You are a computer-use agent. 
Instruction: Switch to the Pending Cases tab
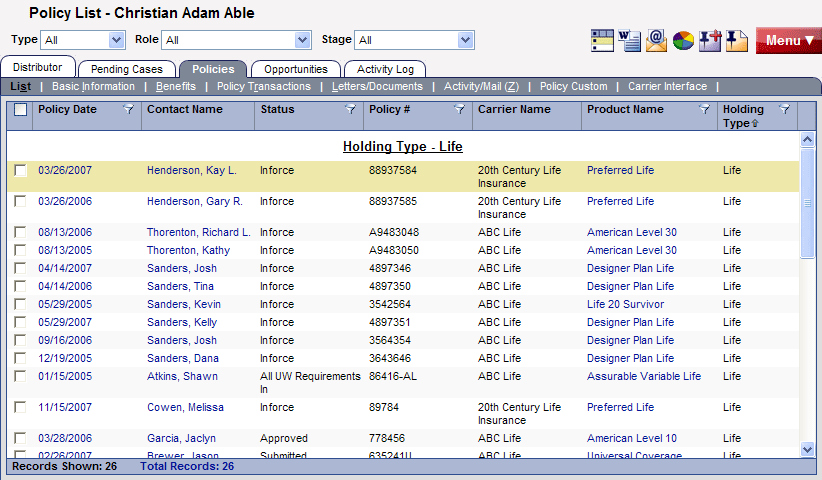coord(127,69)
